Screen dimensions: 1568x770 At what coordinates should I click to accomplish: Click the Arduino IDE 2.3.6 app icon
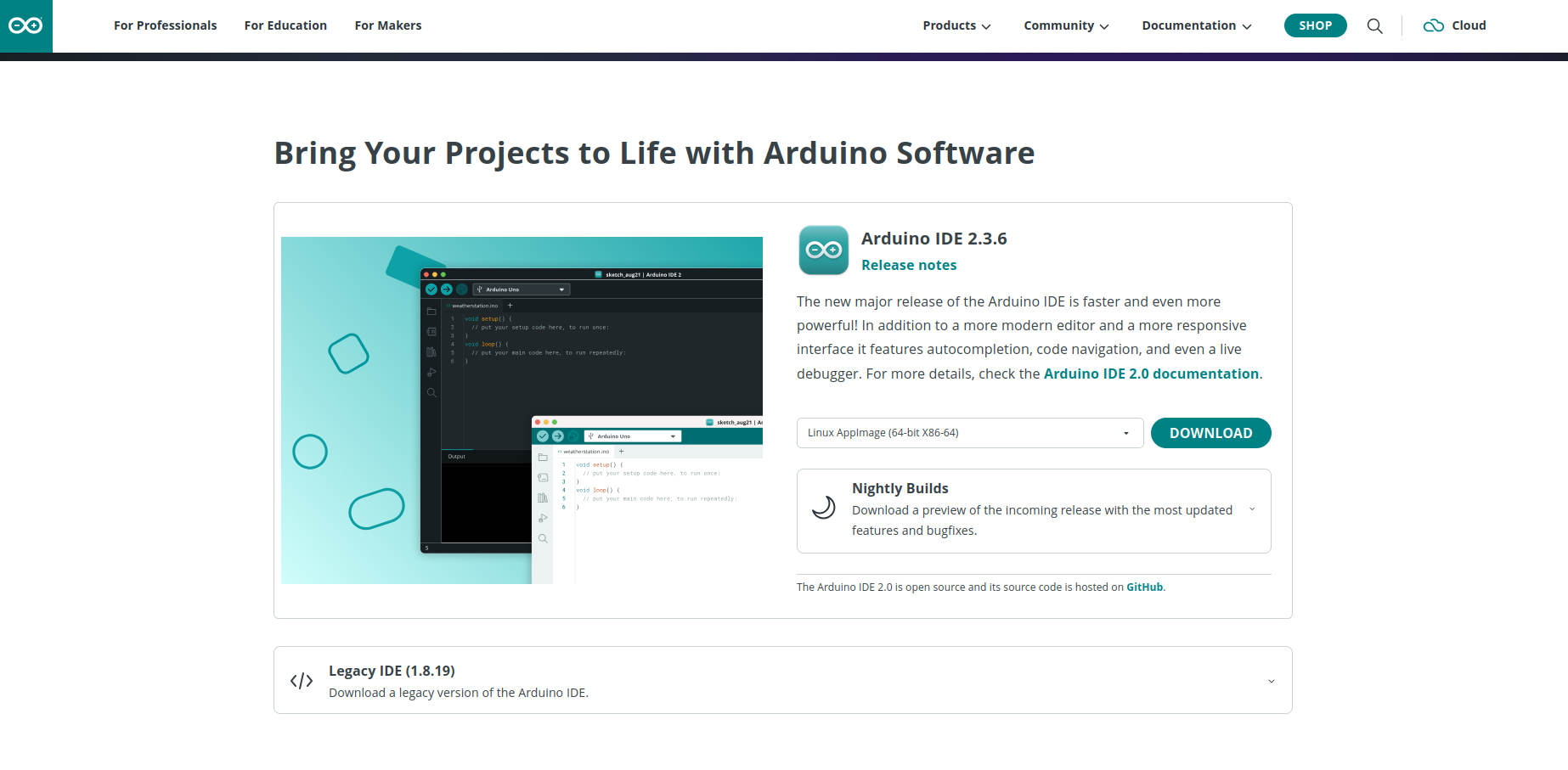point(822,250)
